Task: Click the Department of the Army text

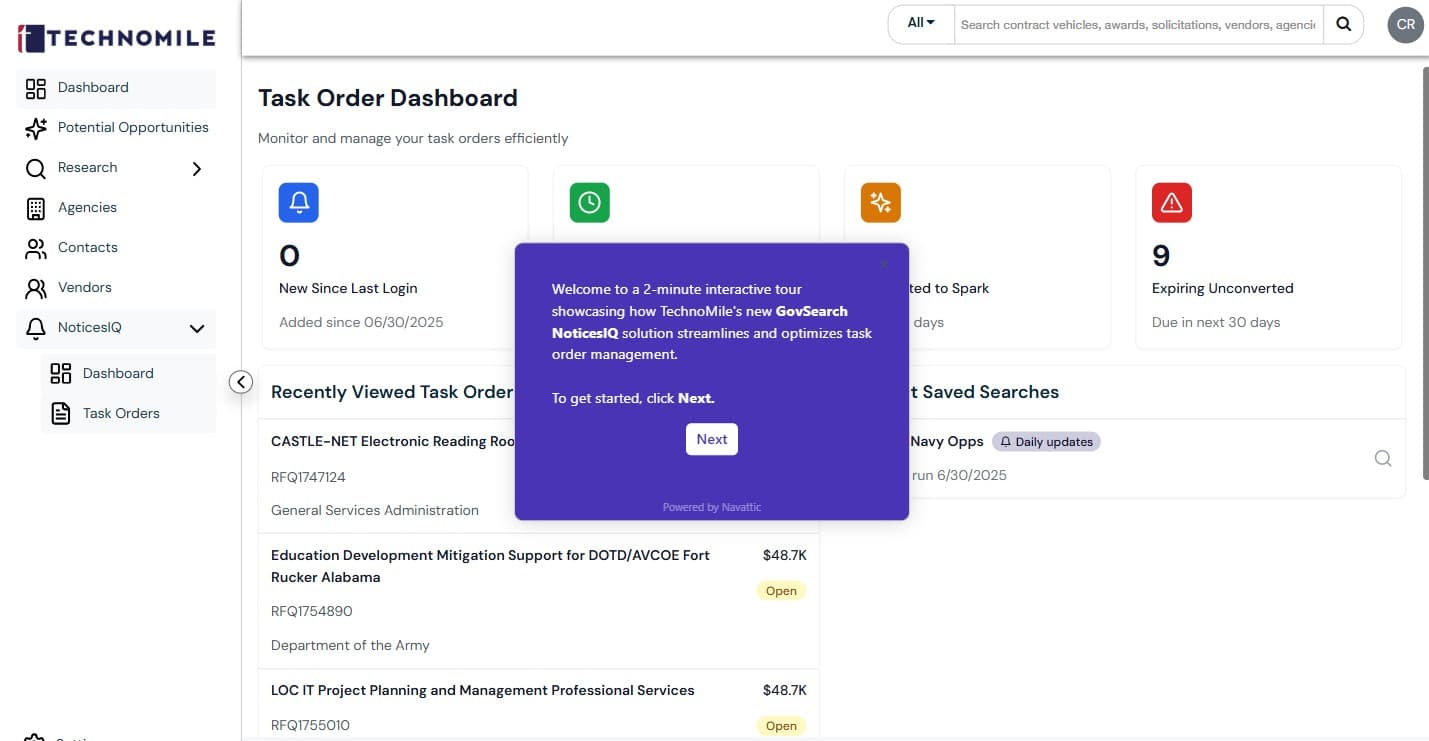Action: click(350, 645)
